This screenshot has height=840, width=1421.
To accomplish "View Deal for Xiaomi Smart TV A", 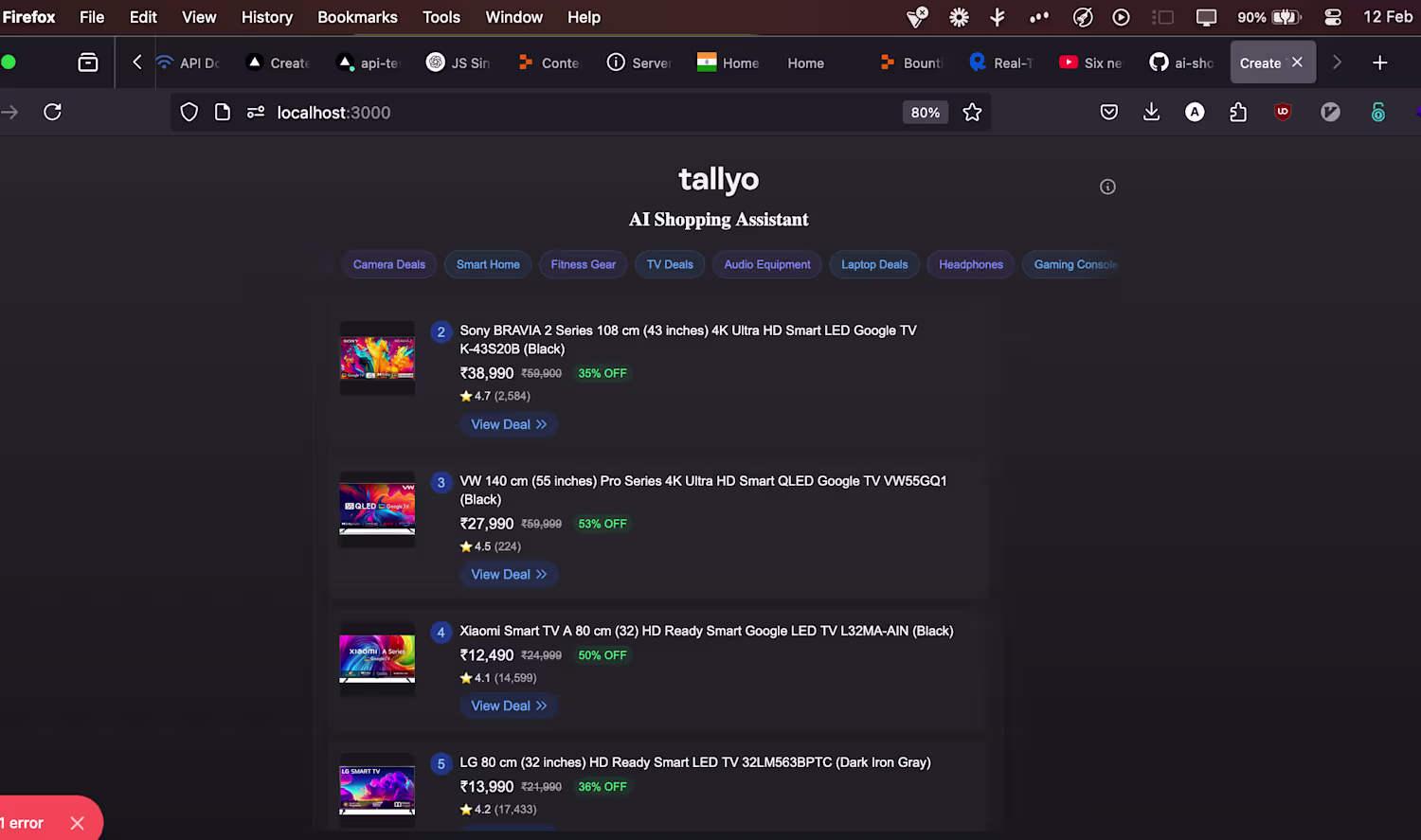I will [509, 706].
